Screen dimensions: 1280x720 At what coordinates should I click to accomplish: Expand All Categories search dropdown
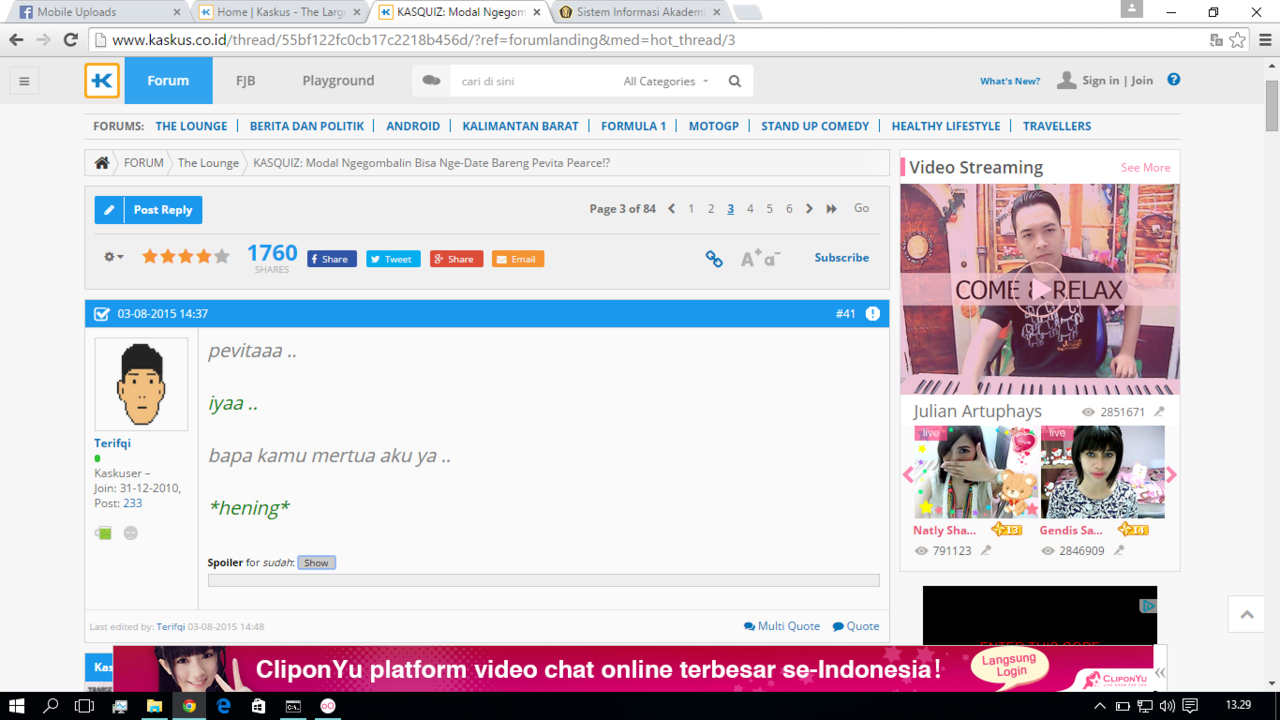pos(666,81)
